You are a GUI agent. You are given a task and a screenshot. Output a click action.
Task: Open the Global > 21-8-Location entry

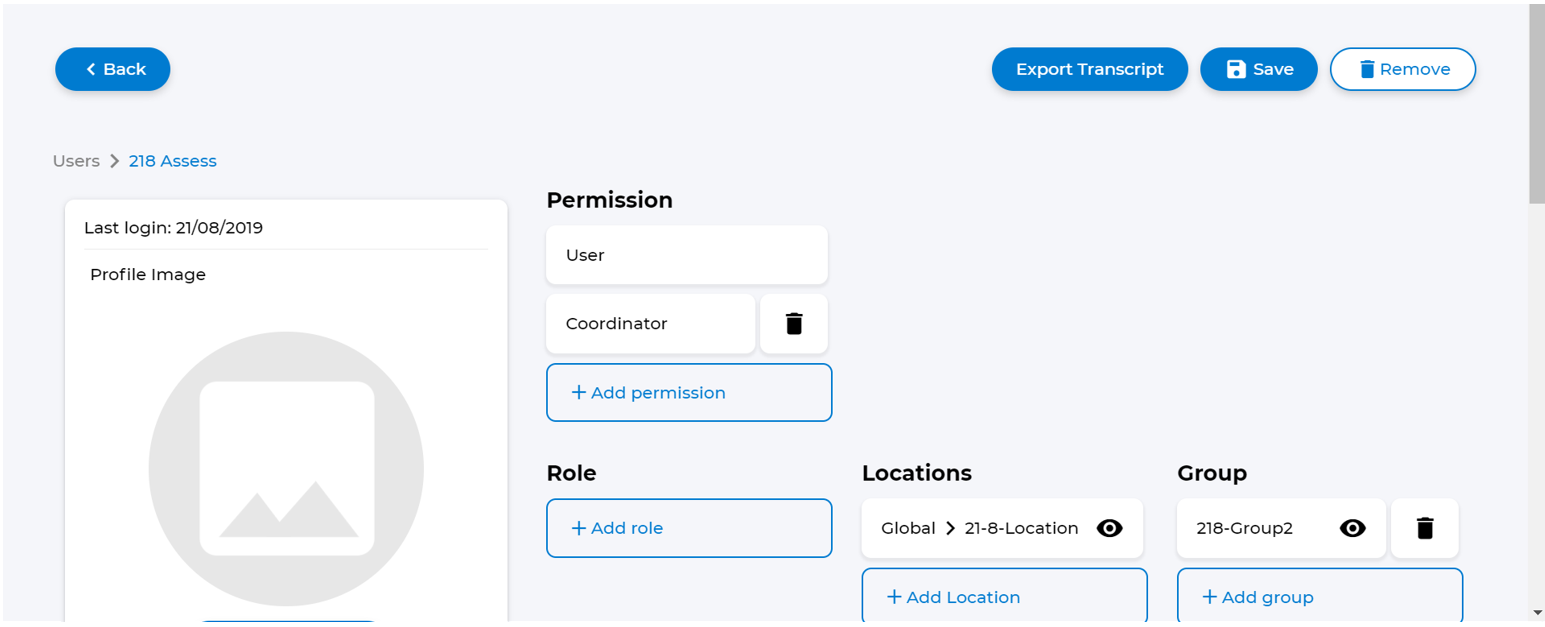click(x=1002, y=528)
